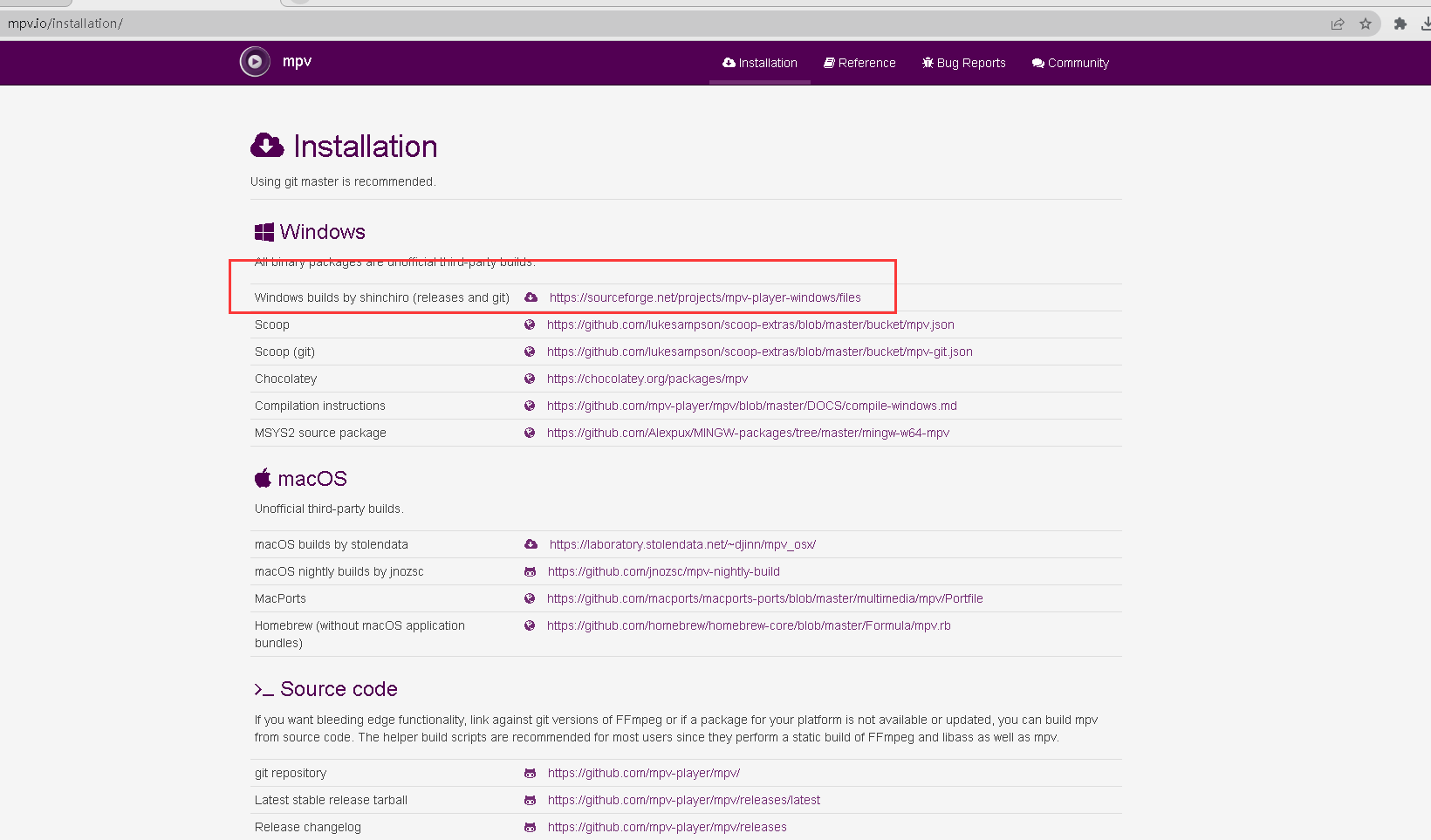Viewport: 1431px width, 840px height.
Task: Open mpv releases/latest tarball link
Action: (x=684, y=800)
